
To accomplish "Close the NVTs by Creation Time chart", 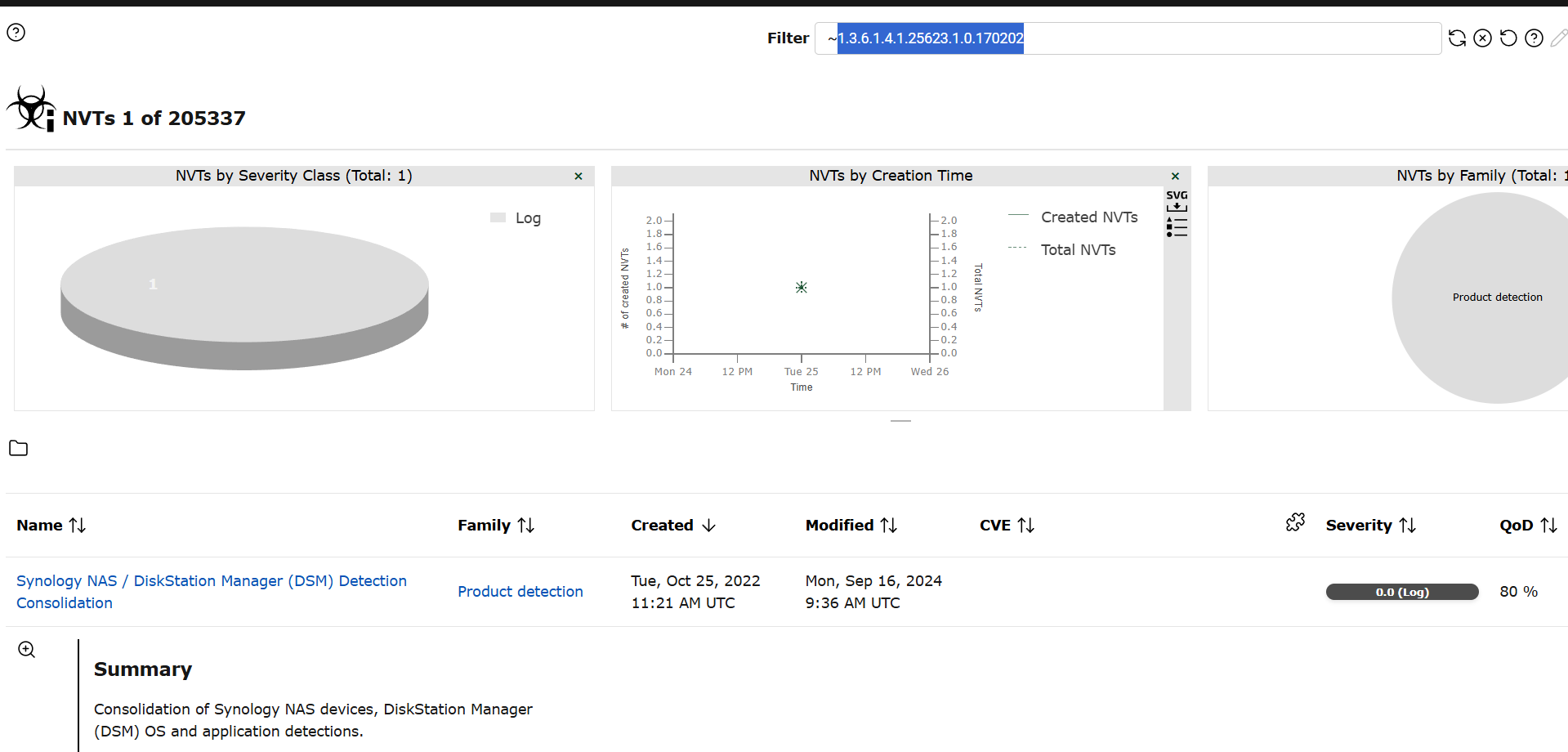I will [x=1175, y=177].
